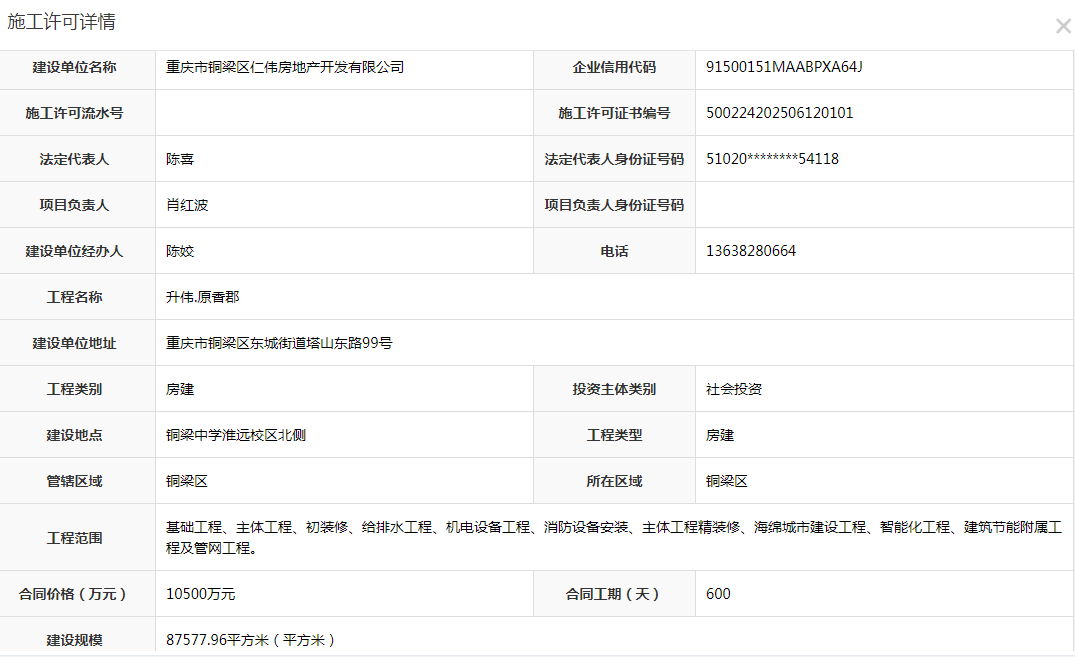Click the masked ID number 51020********54118

772,159
